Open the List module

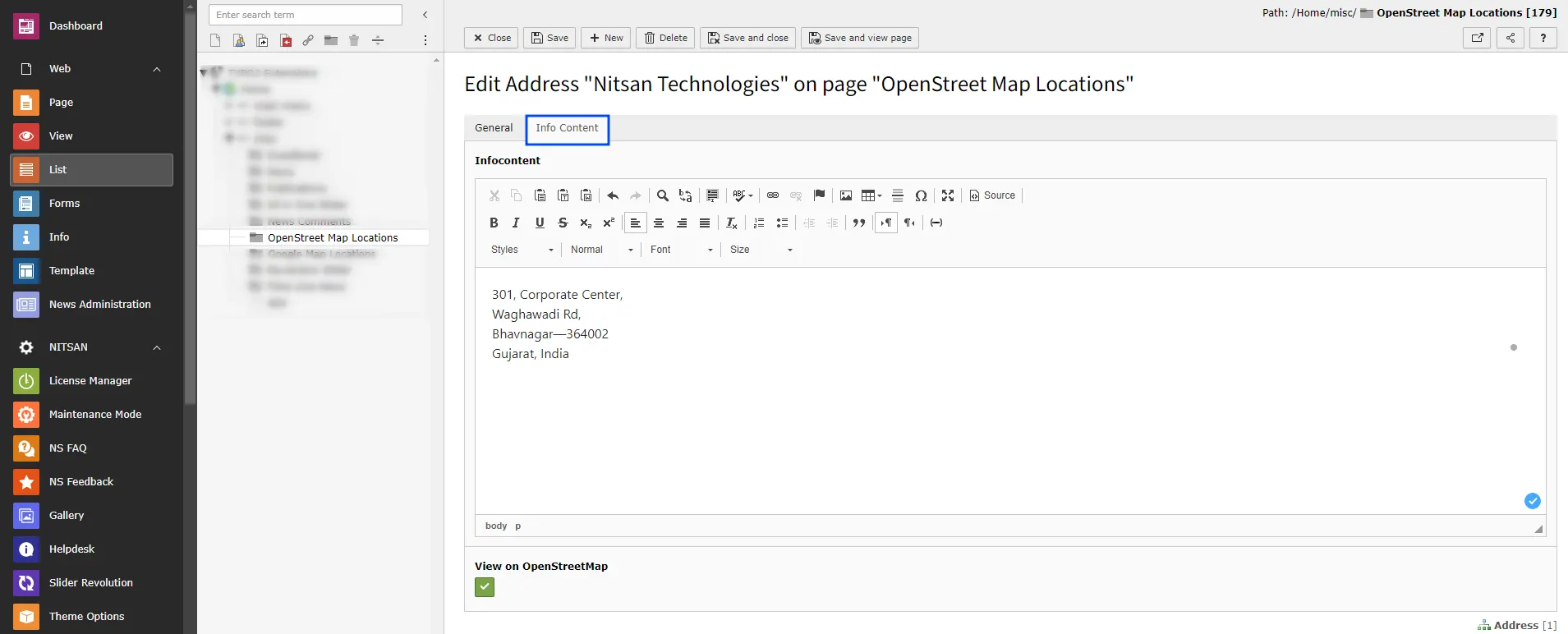point(92,170)
